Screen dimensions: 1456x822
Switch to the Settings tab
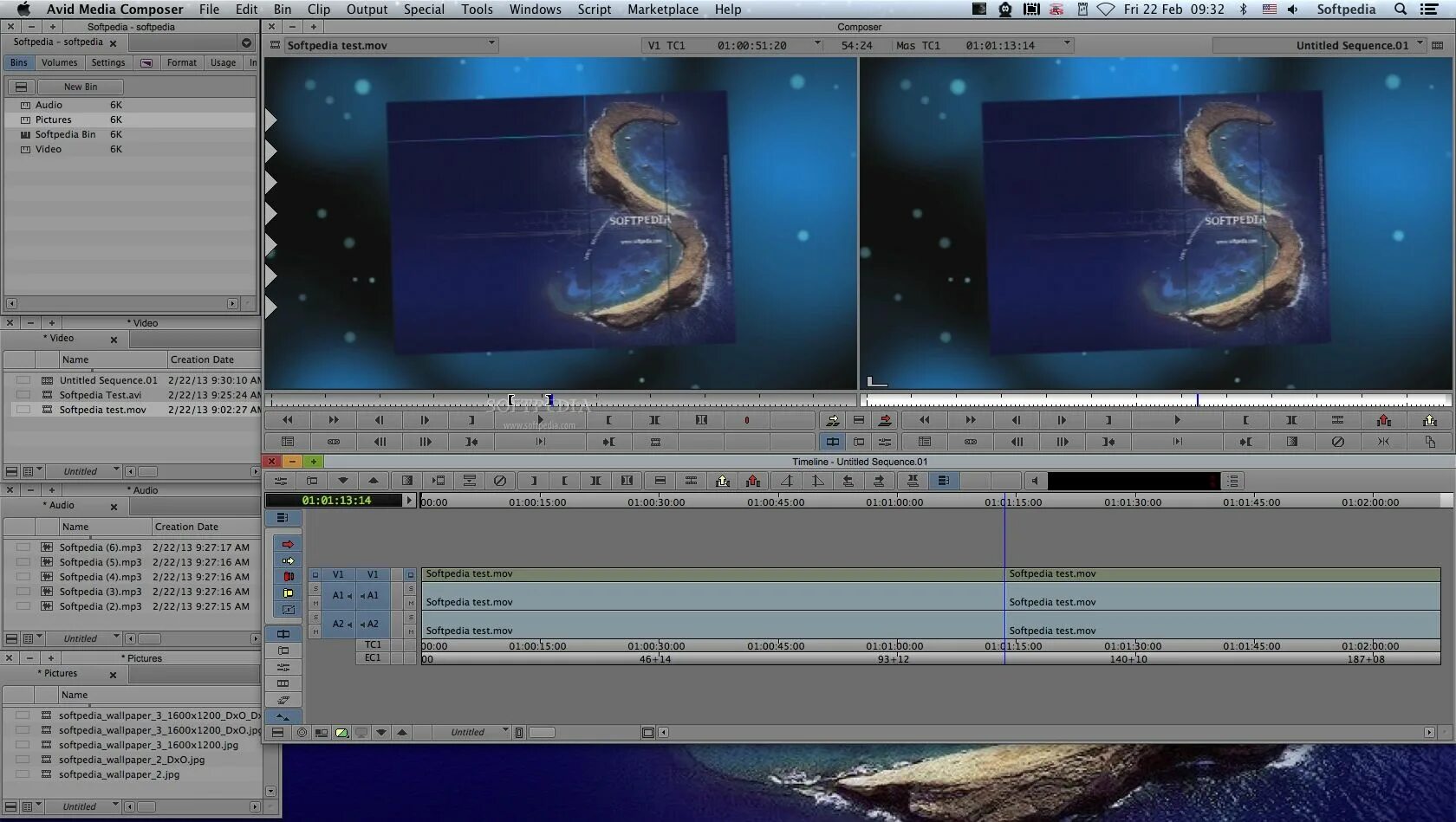108,62
